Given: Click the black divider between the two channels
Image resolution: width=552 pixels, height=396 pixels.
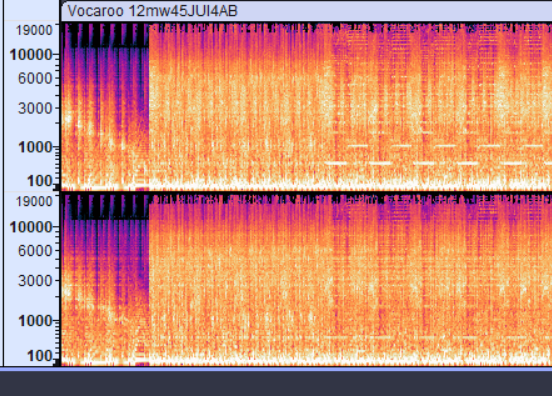Looking at the screenshot, I should click(306, 192).
